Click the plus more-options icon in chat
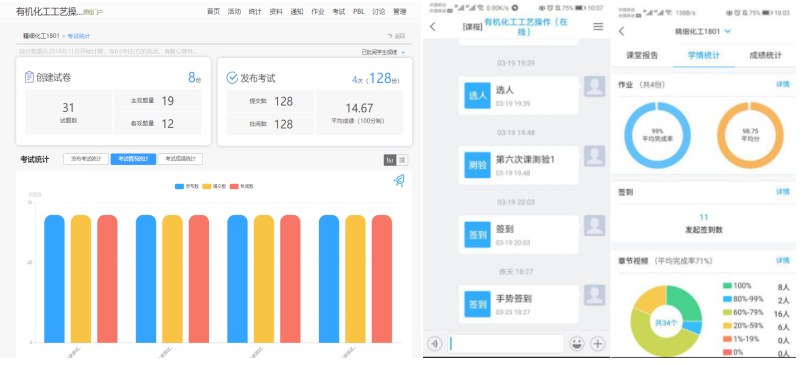 [x=597, y=344]
